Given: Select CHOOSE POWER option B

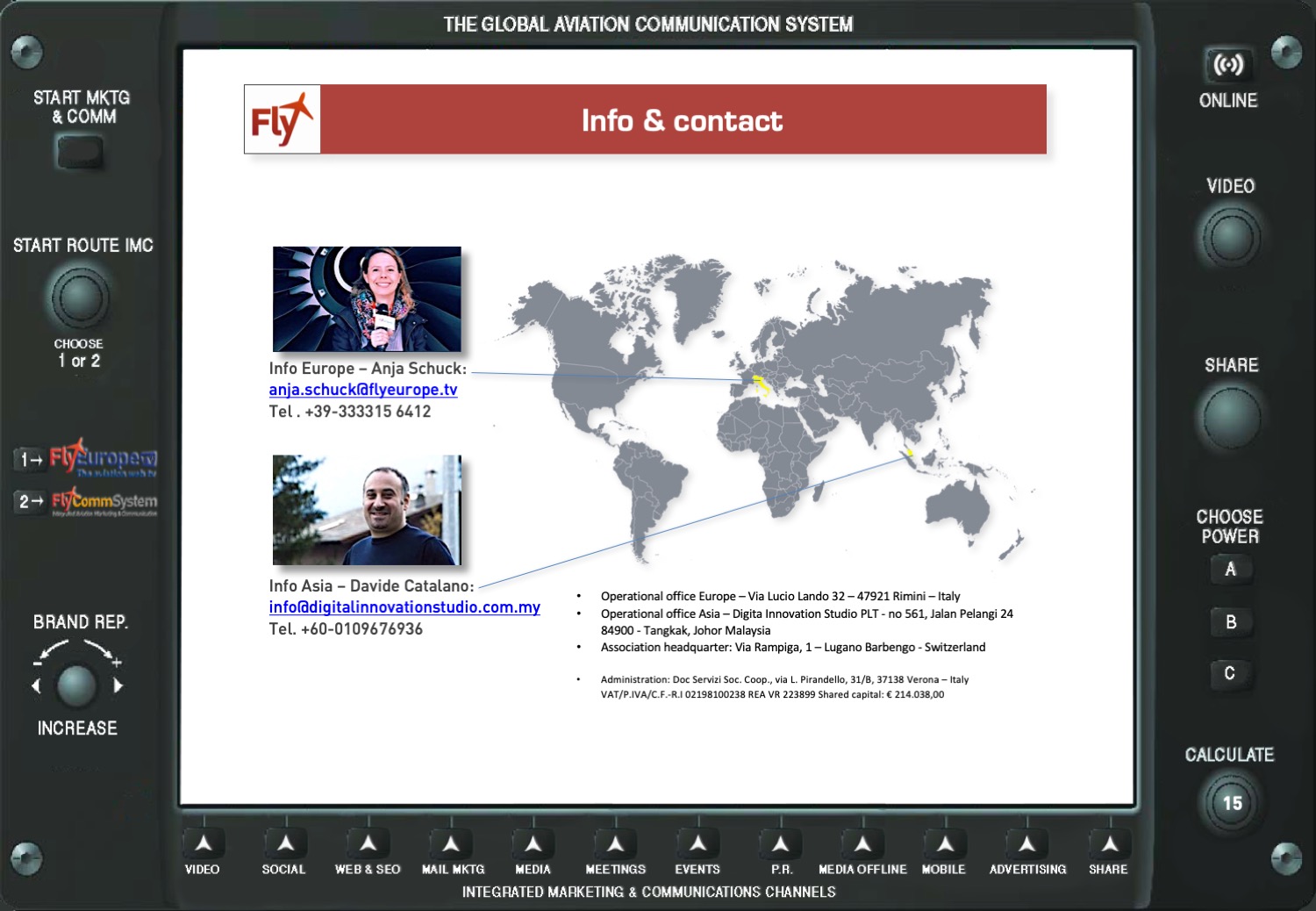Looking at the screenshot, I should coord(1230,622).
